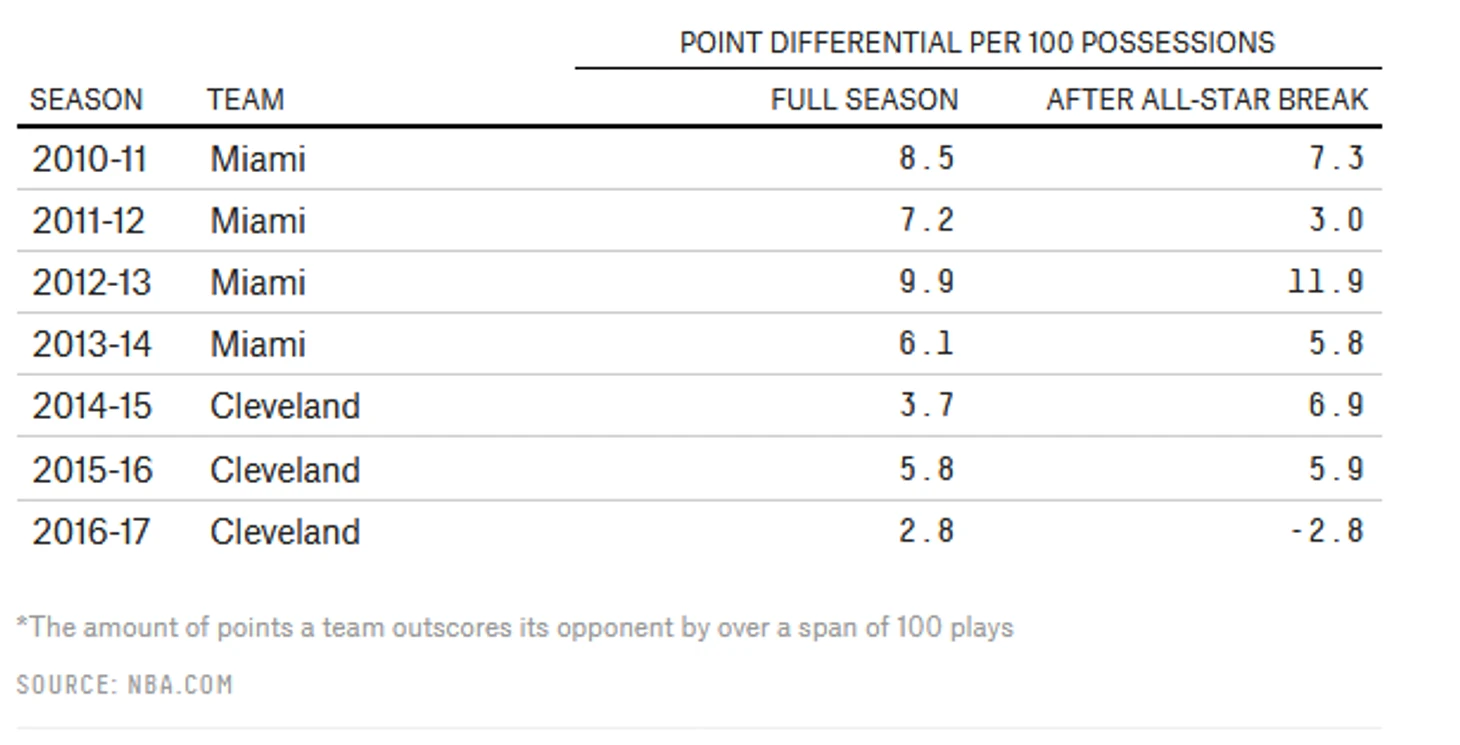Click Miami in the 2013-14 row
Image resolution: width=1460 pixels, height=745 pixels.
point(257,345)
